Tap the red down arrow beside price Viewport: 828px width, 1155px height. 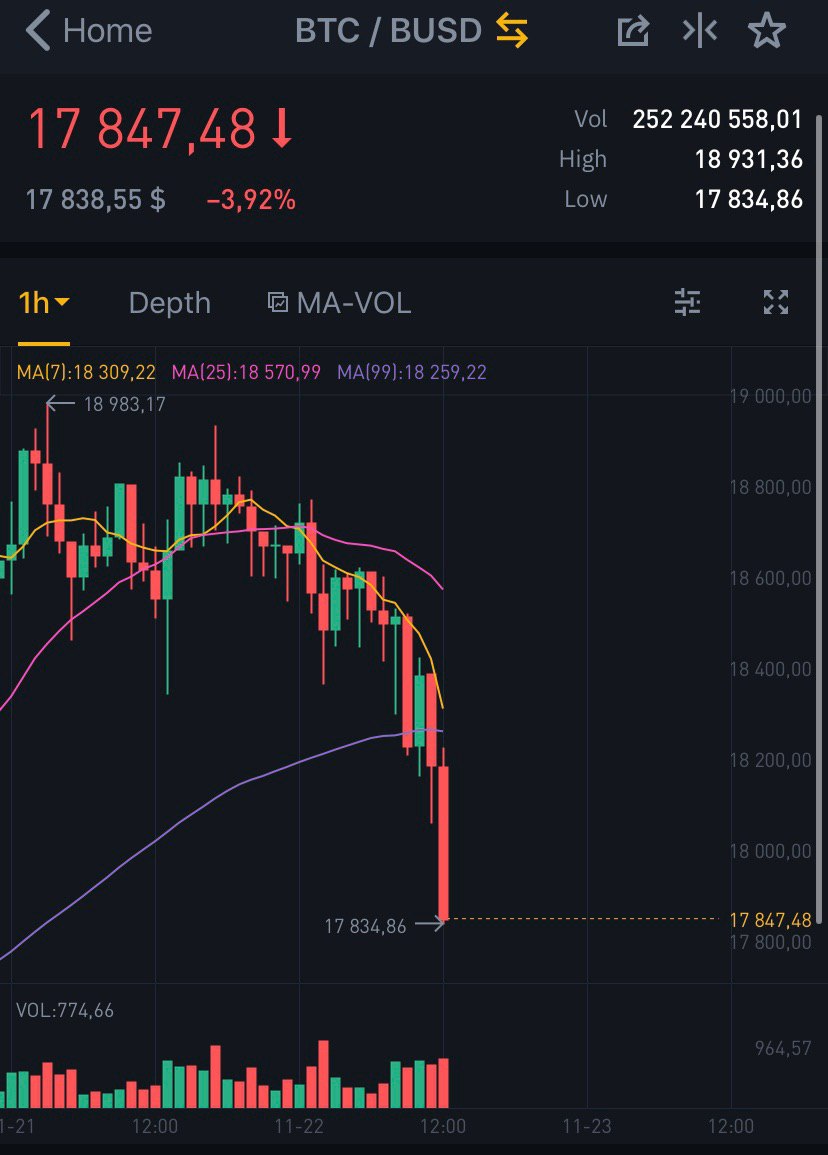point(282,131)
